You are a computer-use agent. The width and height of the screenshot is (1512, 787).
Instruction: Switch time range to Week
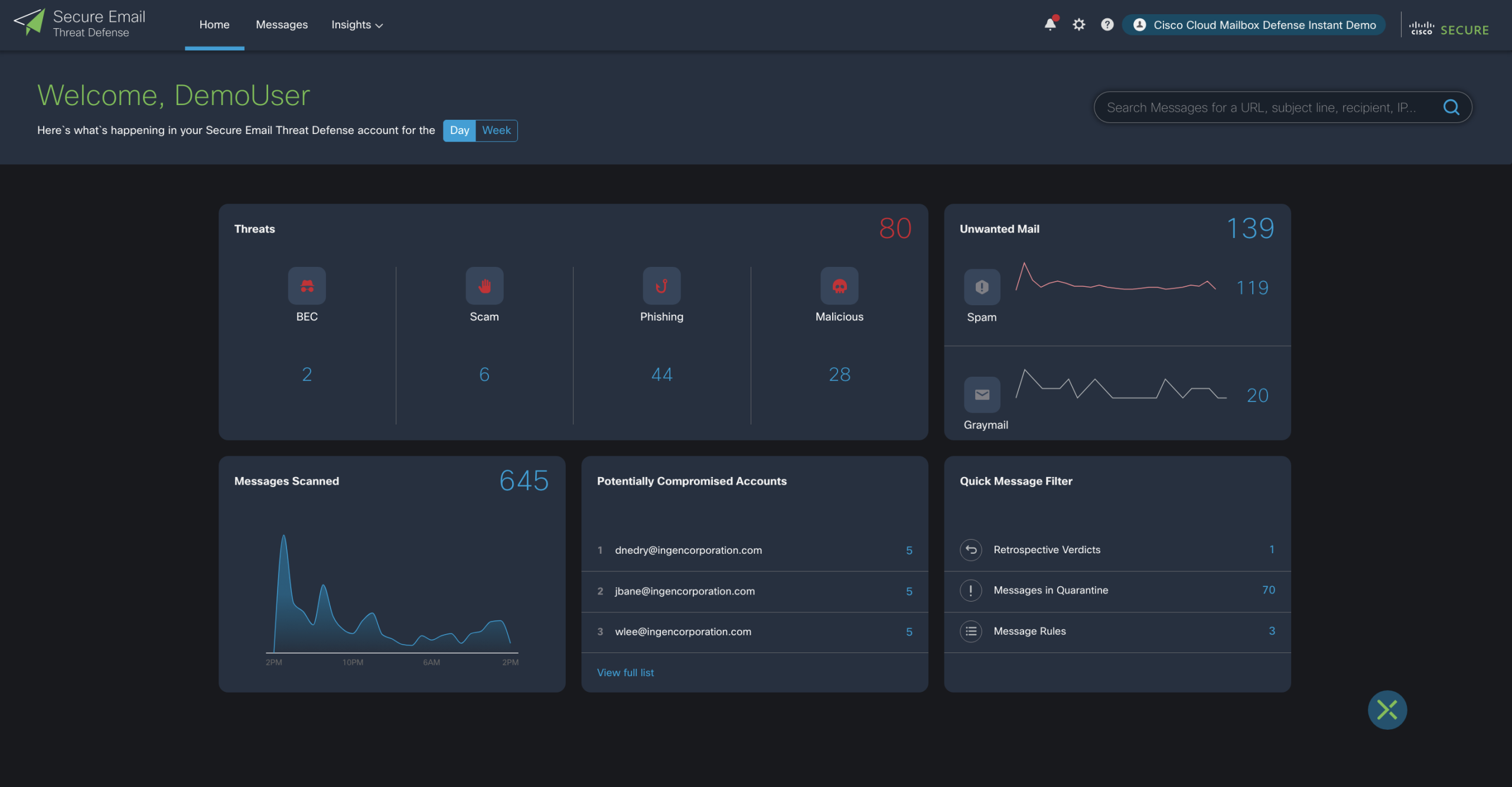pos(497,130)
